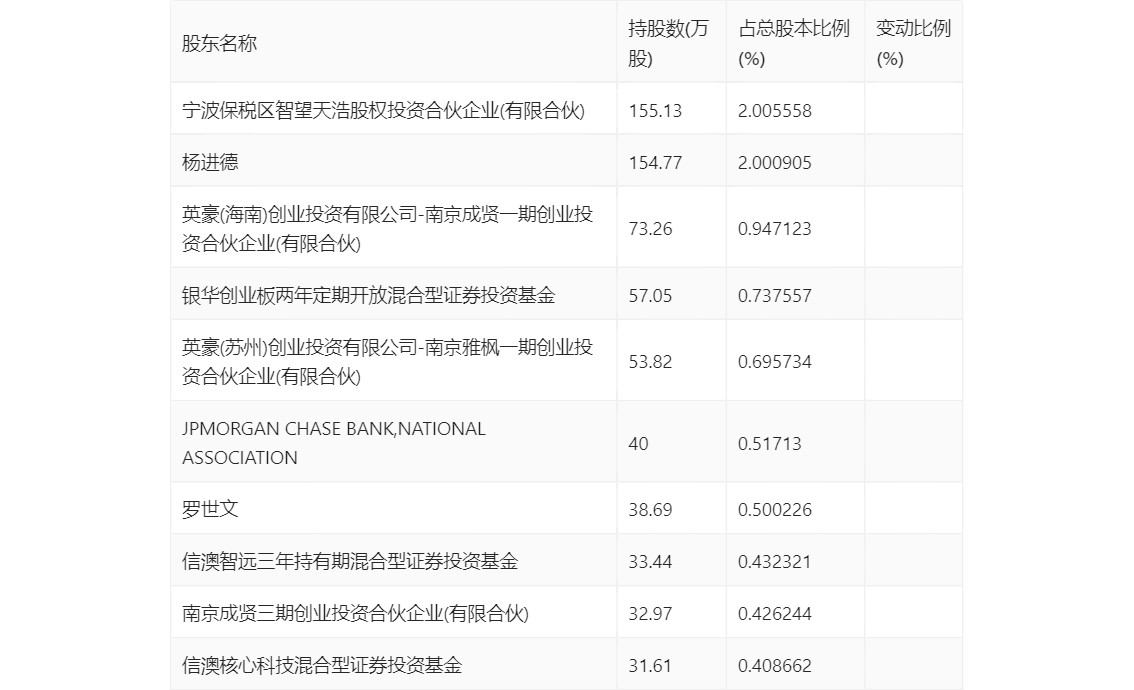Click the 32.97 shares value
The height and width of the screenshot is (690, 1134).
tap(650, 614)
